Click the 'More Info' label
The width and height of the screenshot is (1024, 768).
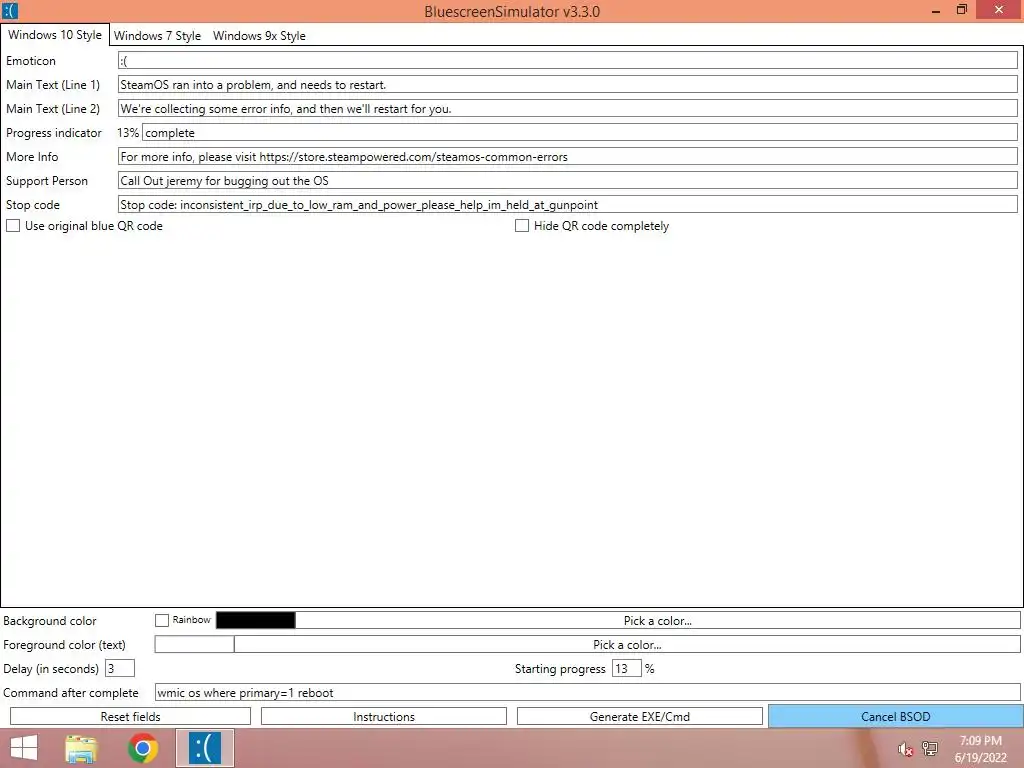(x=32, y=157)
